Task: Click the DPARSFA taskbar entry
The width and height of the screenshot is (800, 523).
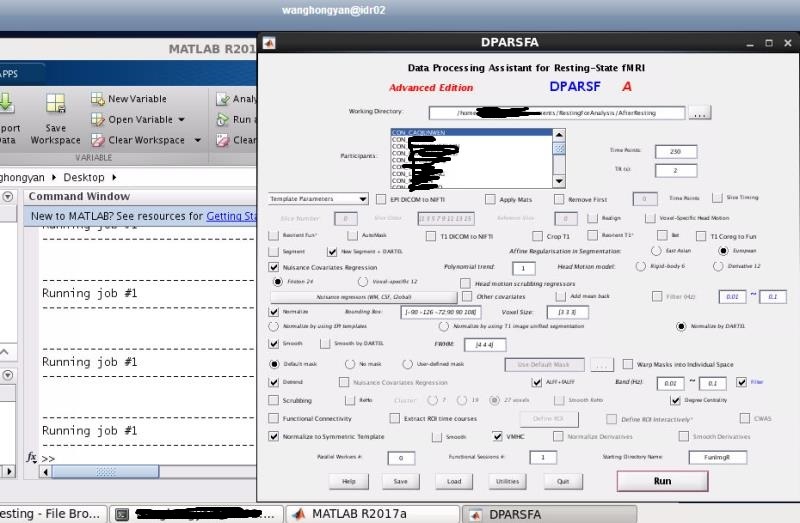Action: point(549,514)
